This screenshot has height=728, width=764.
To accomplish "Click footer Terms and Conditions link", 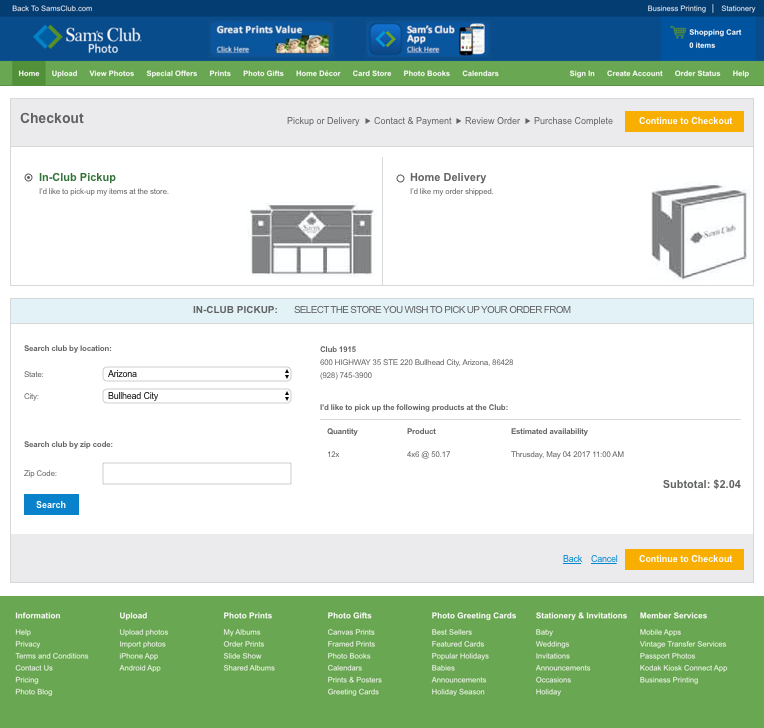I will (x=52, y=656).
